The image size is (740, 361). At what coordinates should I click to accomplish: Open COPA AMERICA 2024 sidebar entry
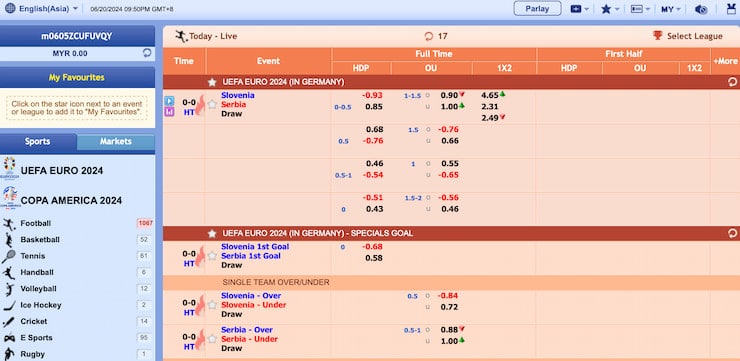tap(71, 201)
